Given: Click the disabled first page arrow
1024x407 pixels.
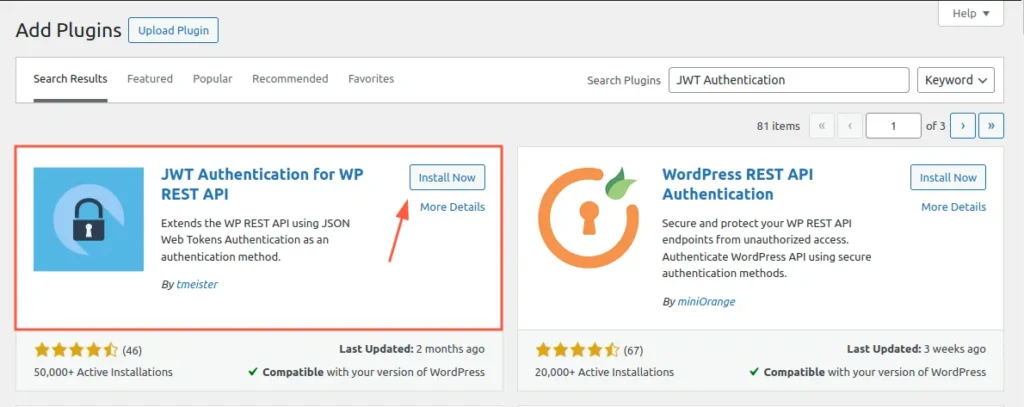Looking at the screenshot, I should (822, 126).
